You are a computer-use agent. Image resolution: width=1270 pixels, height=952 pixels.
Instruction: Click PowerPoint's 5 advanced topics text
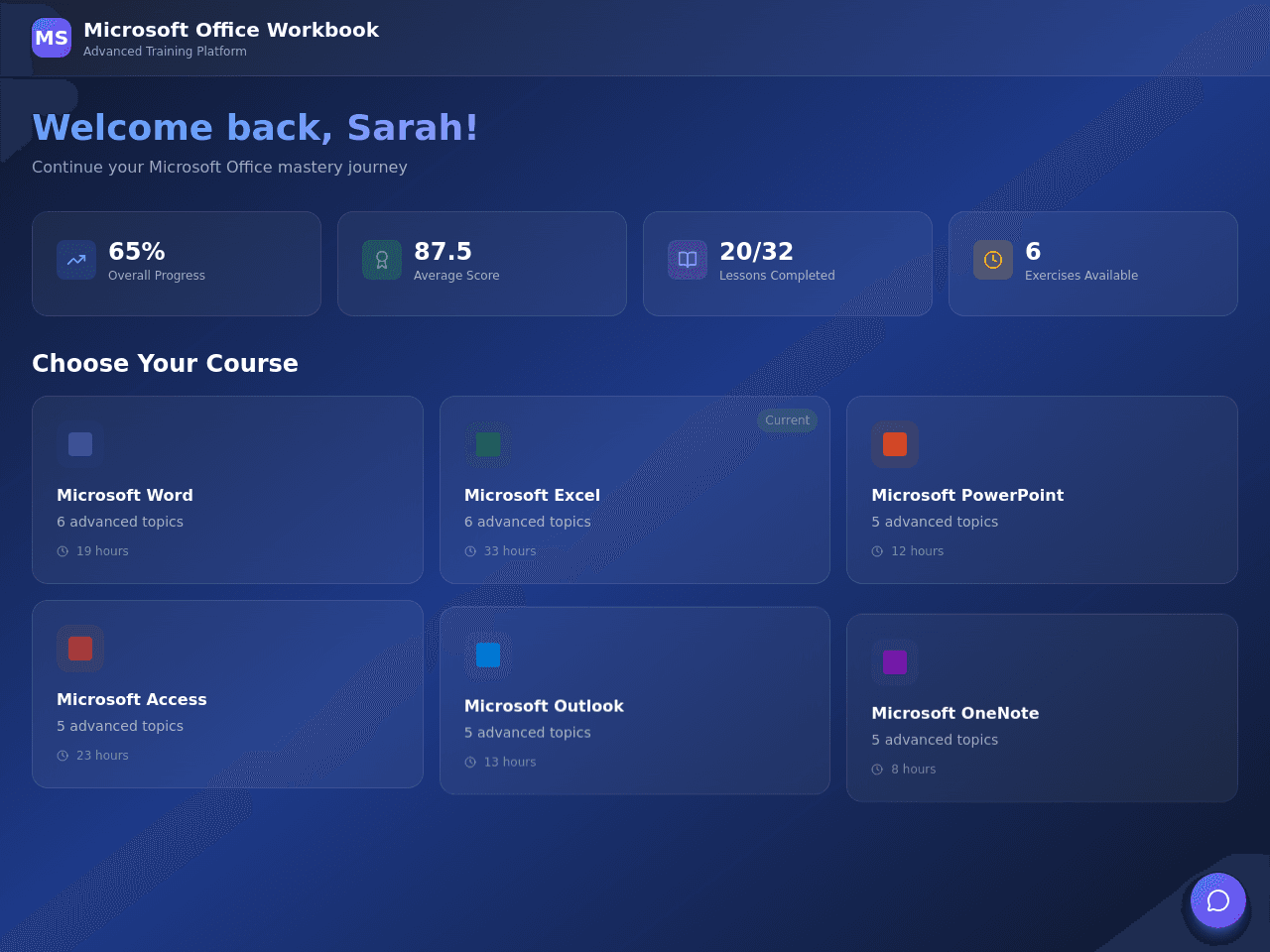(x=935, y=522)
